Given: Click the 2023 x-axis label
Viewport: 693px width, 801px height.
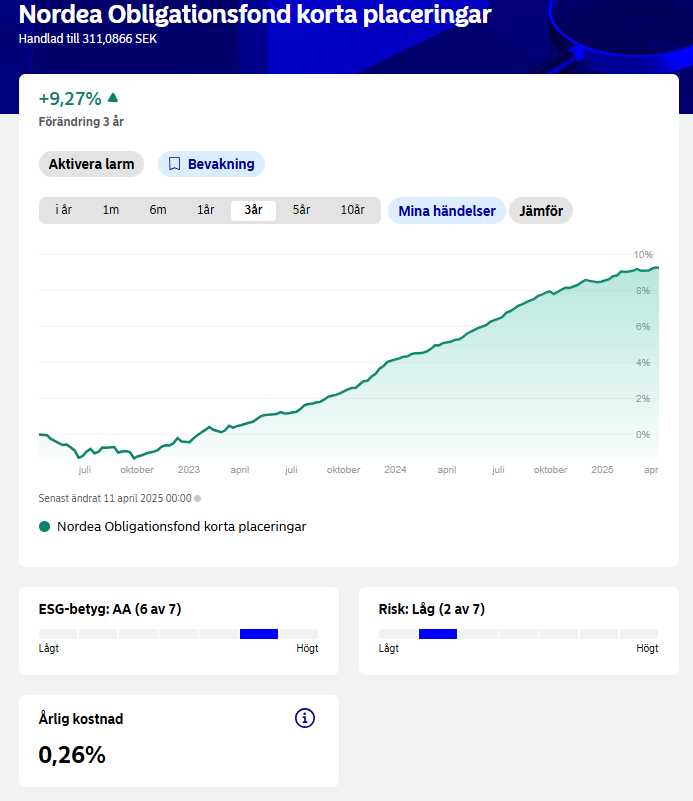Looking at the screenshot, I should point(188,469).
